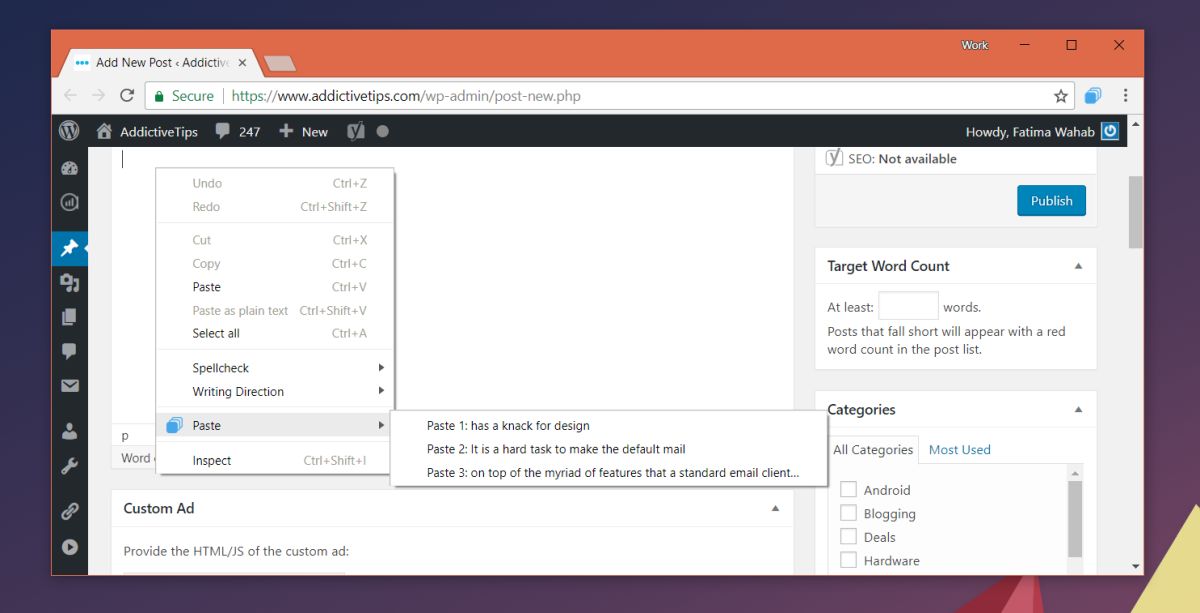Viewport: 1200px width, 613px height.
Task: Open the envelope mail icon in sidebar
Action: (69, 385)
